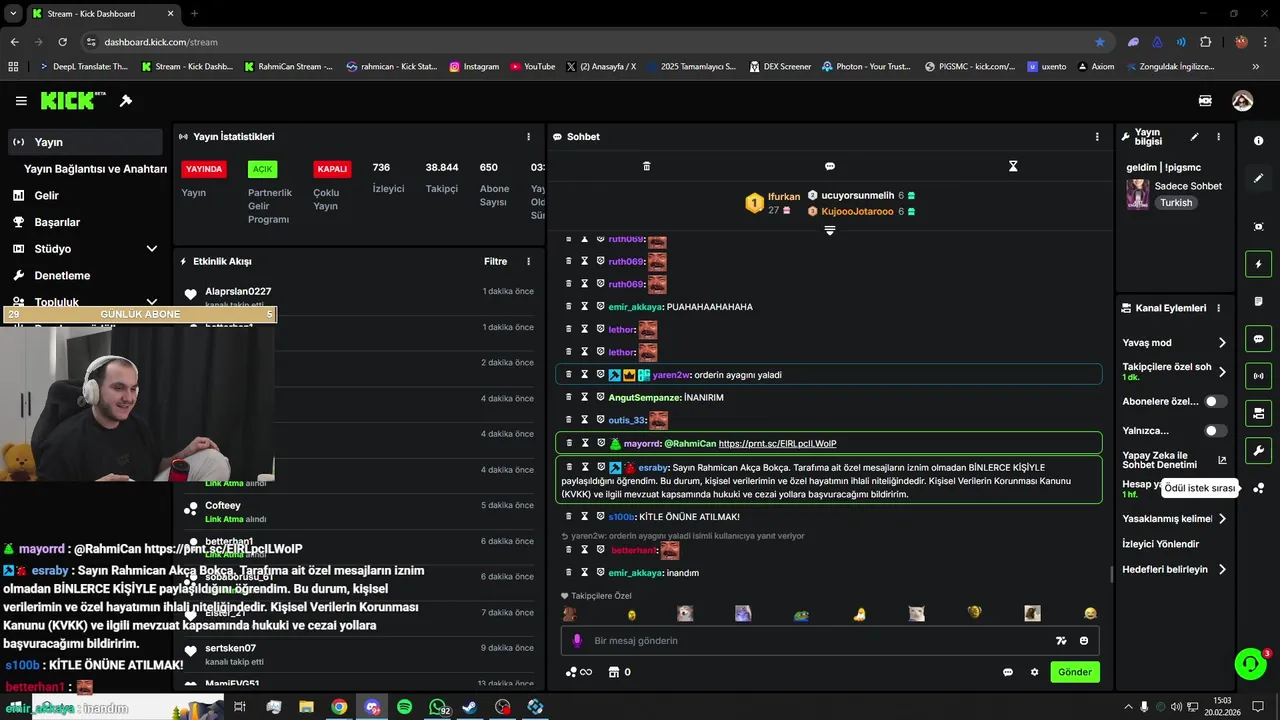Viewport: 1280px width, 720px height.
Task: Open Yayın bilgisi three-dot menu
Action: (x=1218, y=136)
